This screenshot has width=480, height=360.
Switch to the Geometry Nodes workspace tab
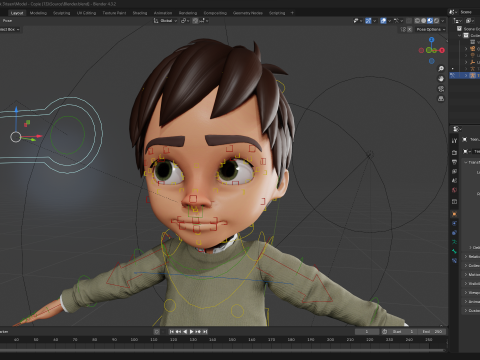pos(248,13)
